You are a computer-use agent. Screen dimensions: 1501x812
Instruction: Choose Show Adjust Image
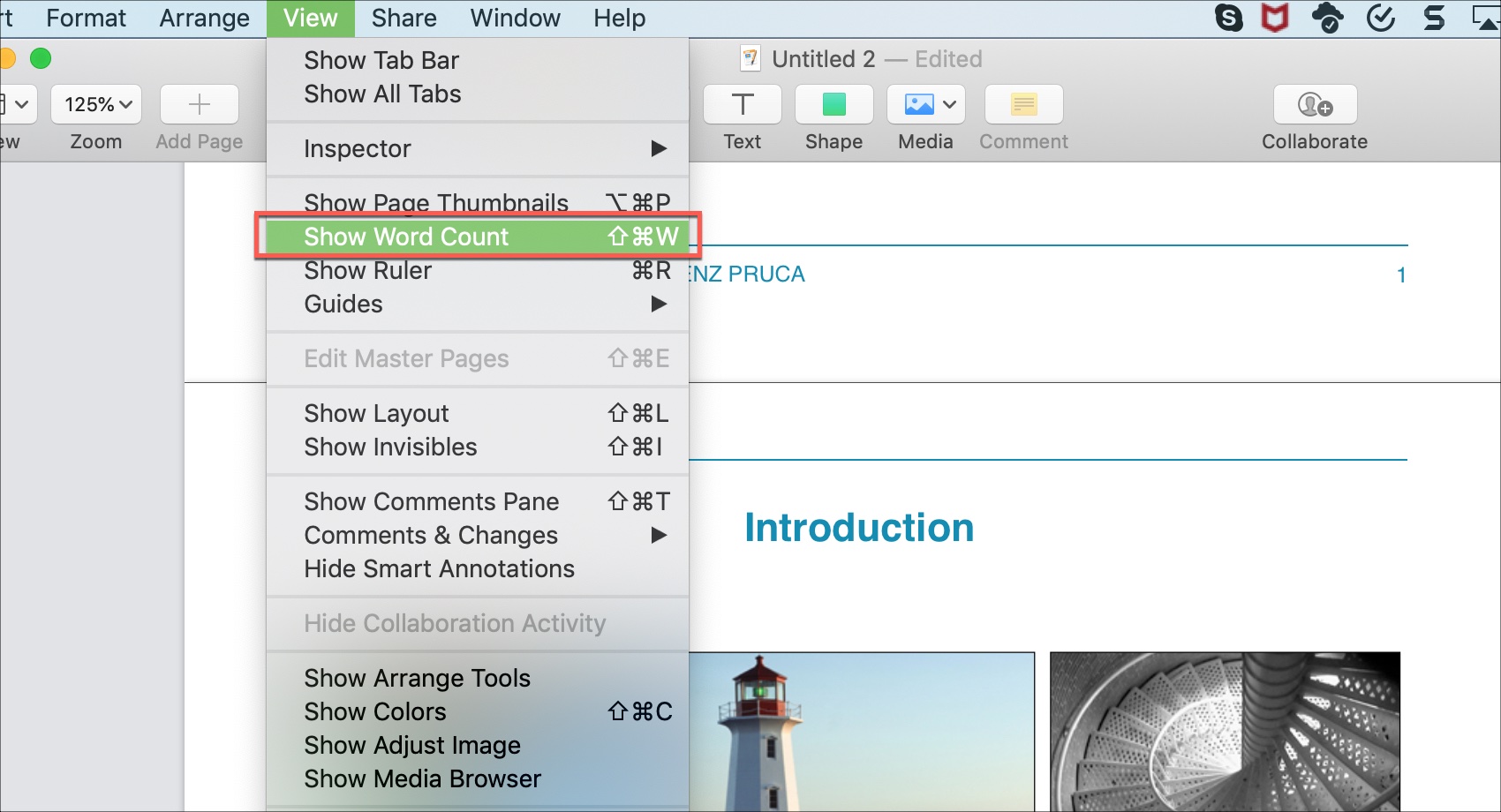point(478,745)
